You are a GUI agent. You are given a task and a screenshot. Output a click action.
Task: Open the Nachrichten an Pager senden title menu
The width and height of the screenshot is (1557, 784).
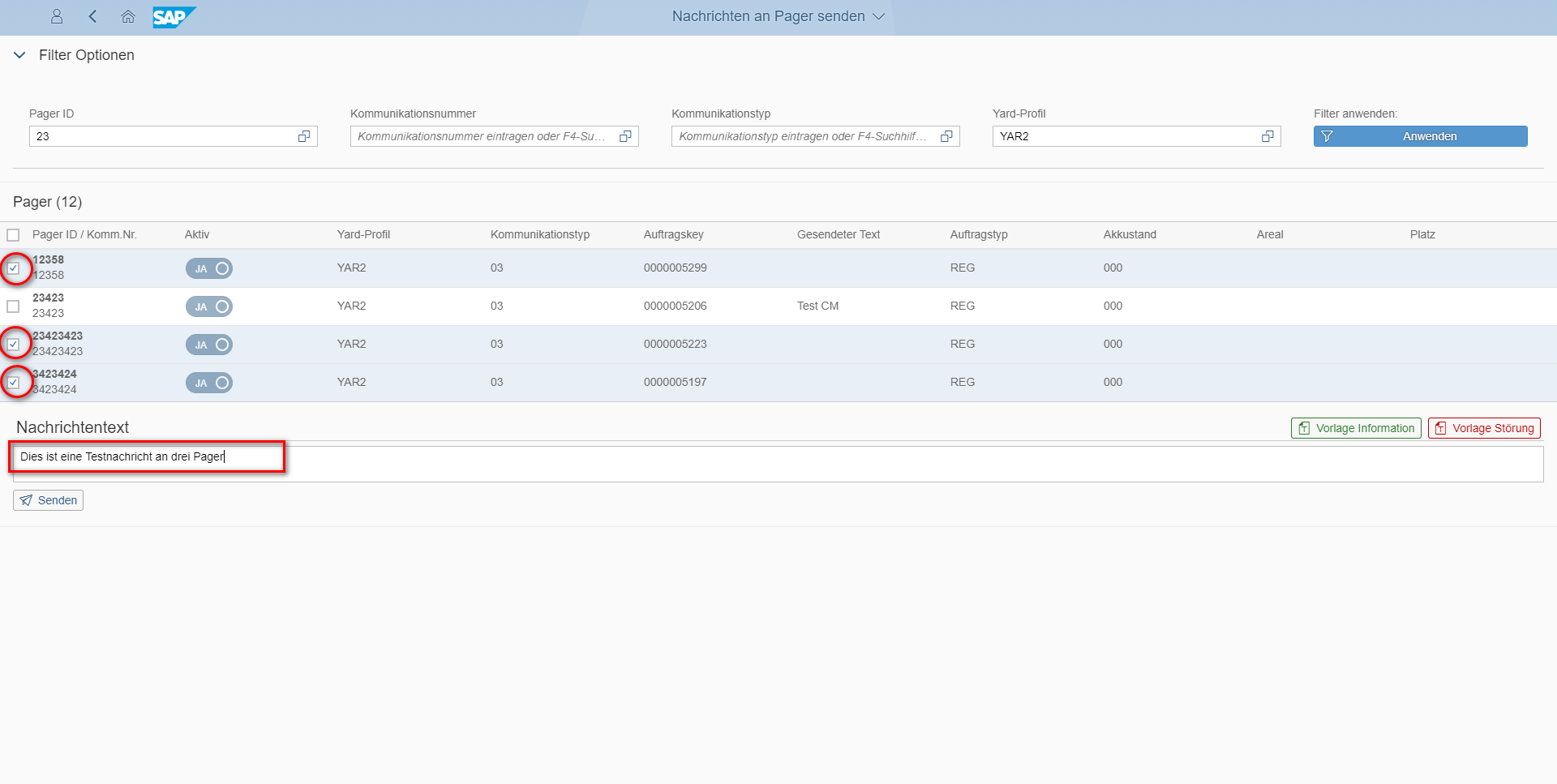tap(778, 16)
